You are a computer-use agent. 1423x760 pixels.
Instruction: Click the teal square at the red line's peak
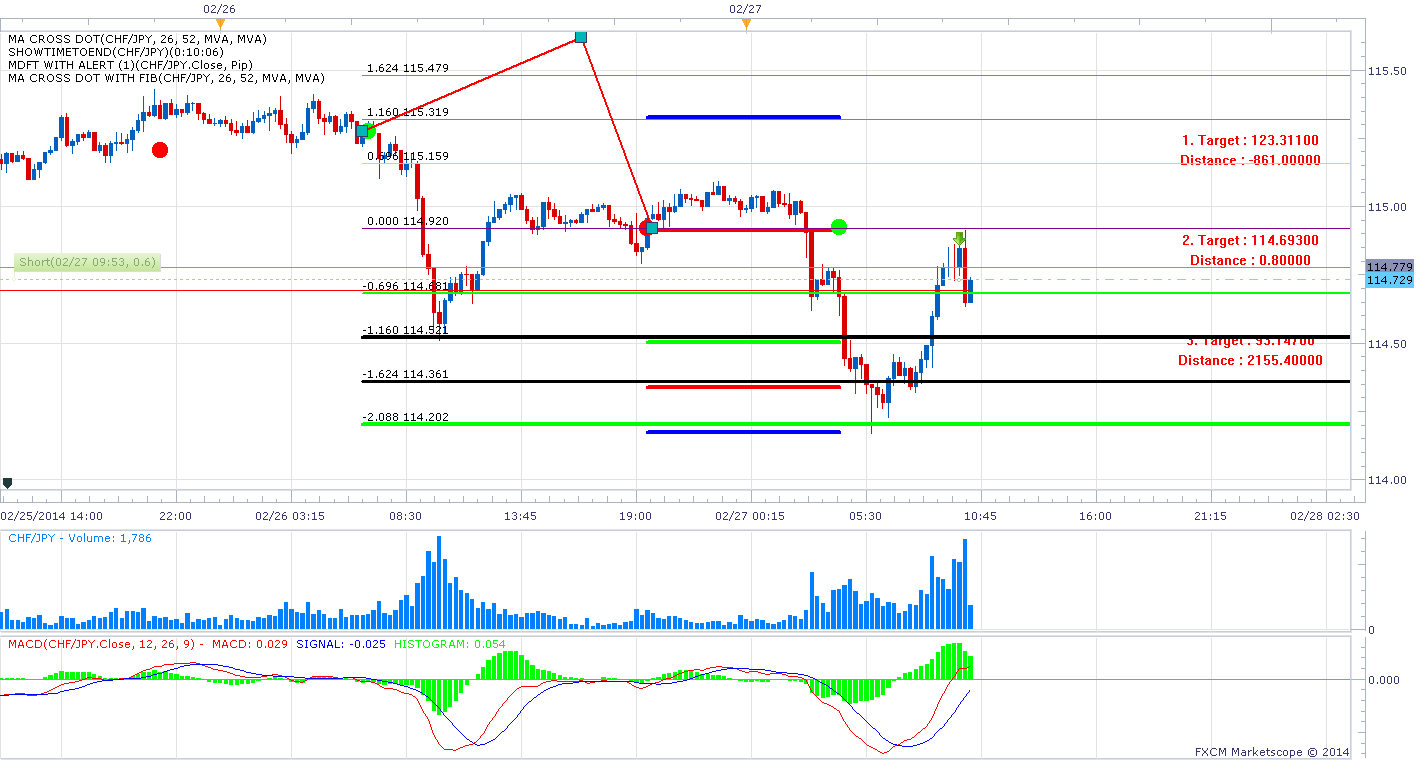coord(580,37)
